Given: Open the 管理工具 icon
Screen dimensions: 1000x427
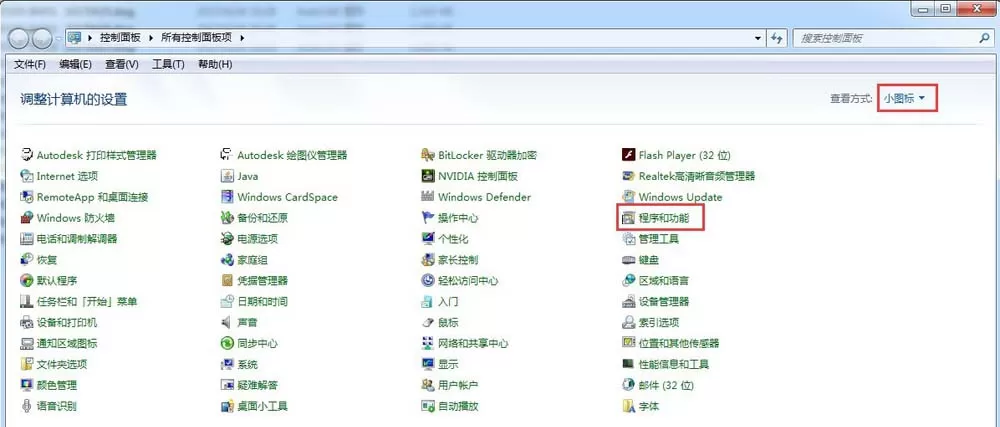Looking at the screenshot, I should tap(628, 239).
